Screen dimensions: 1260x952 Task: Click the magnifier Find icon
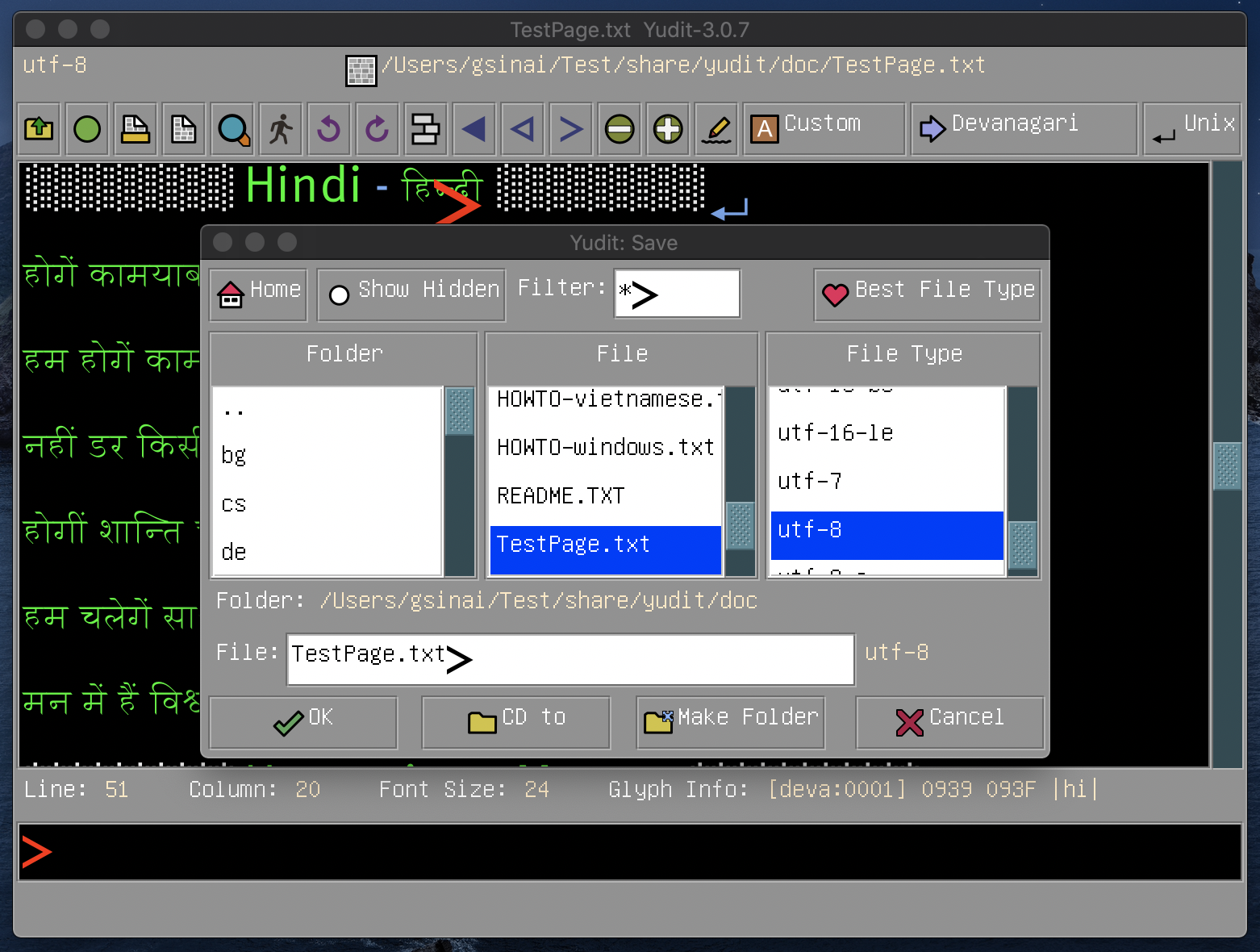point(233,129)
